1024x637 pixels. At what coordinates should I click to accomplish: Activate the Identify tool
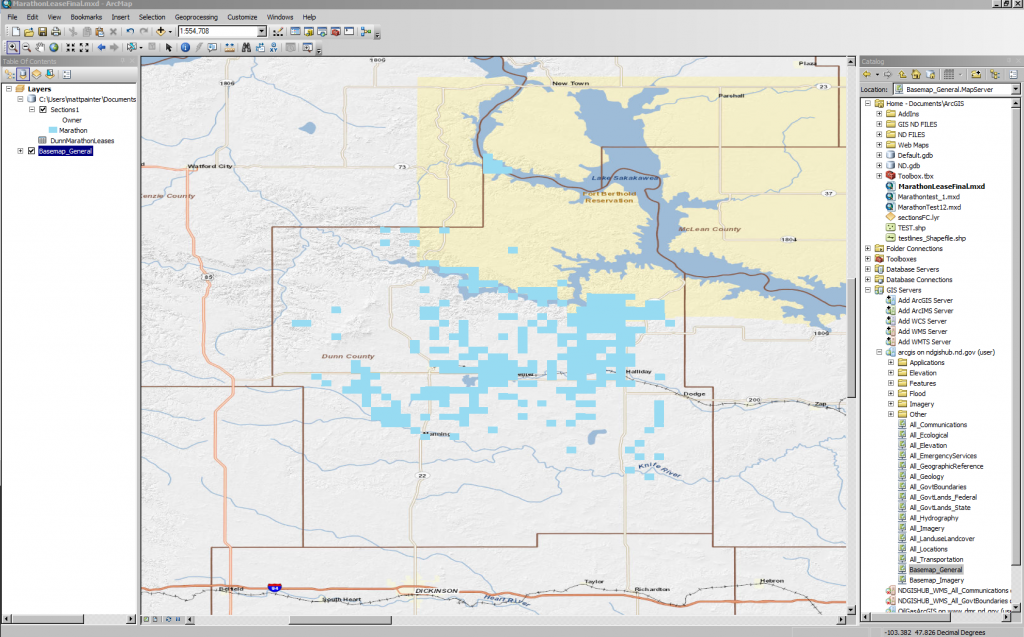185,47
